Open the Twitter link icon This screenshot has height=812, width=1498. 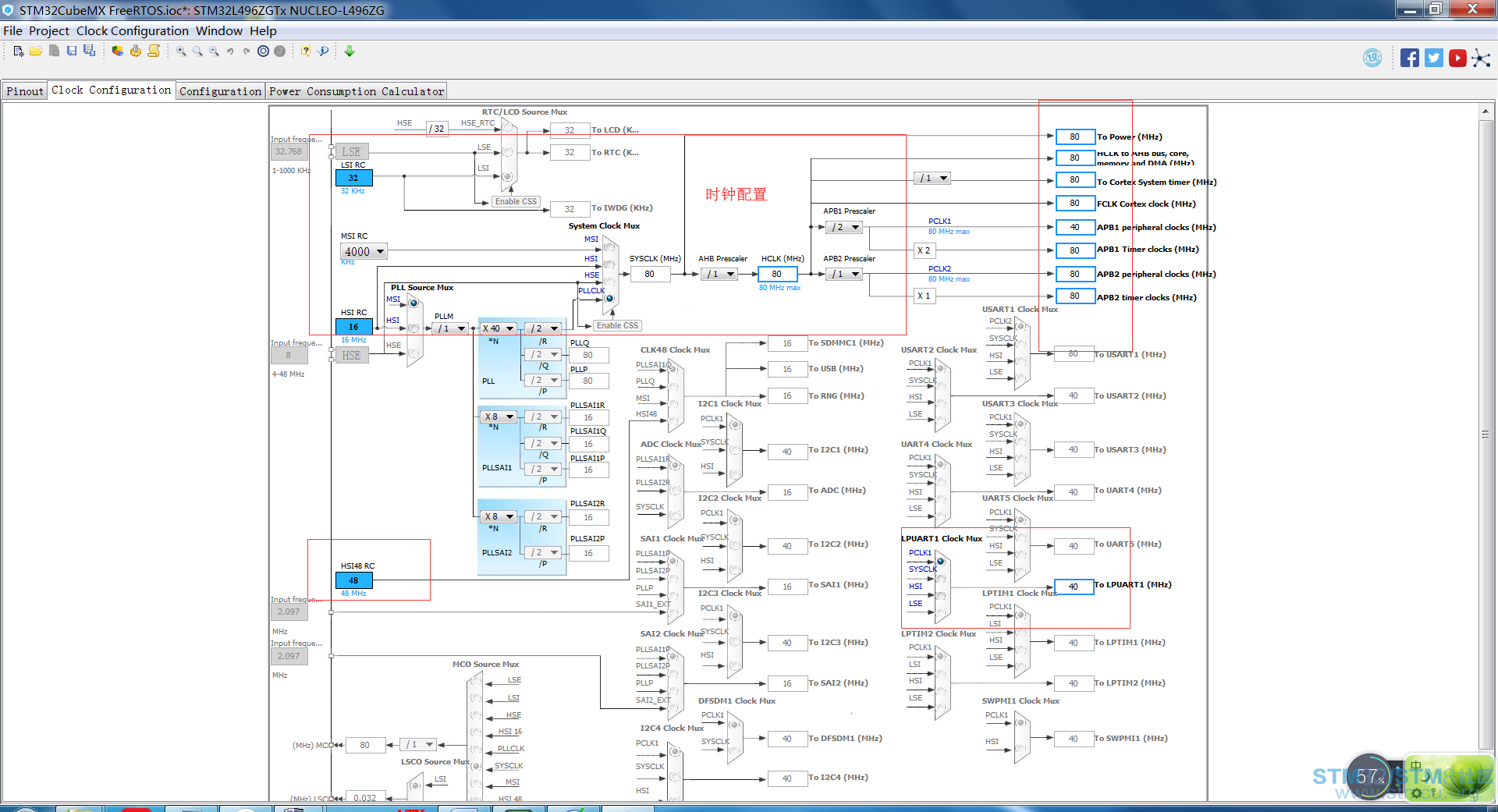pyautogui.click(x=1434, y=58)
